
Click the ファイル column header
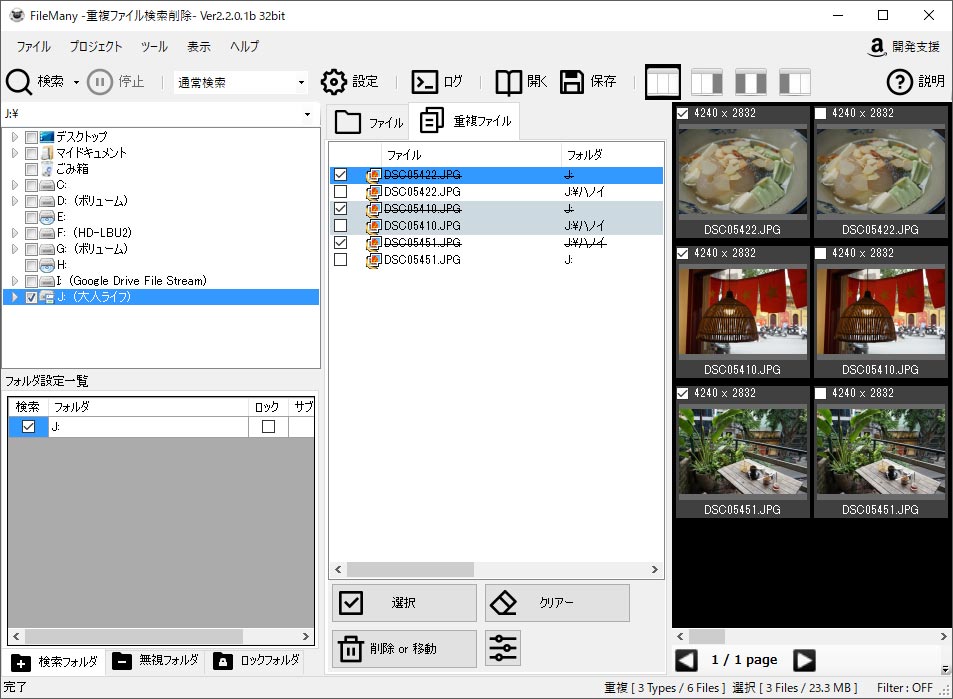[471, 155]
